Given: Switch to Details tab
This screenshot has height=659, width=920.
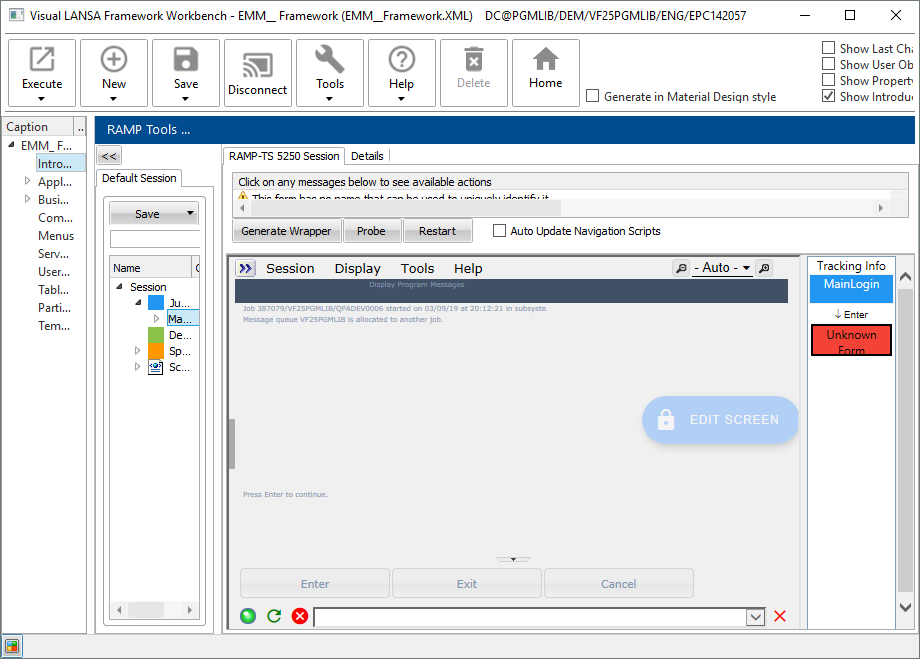Looking at the screenshot, I should [367, 156].
